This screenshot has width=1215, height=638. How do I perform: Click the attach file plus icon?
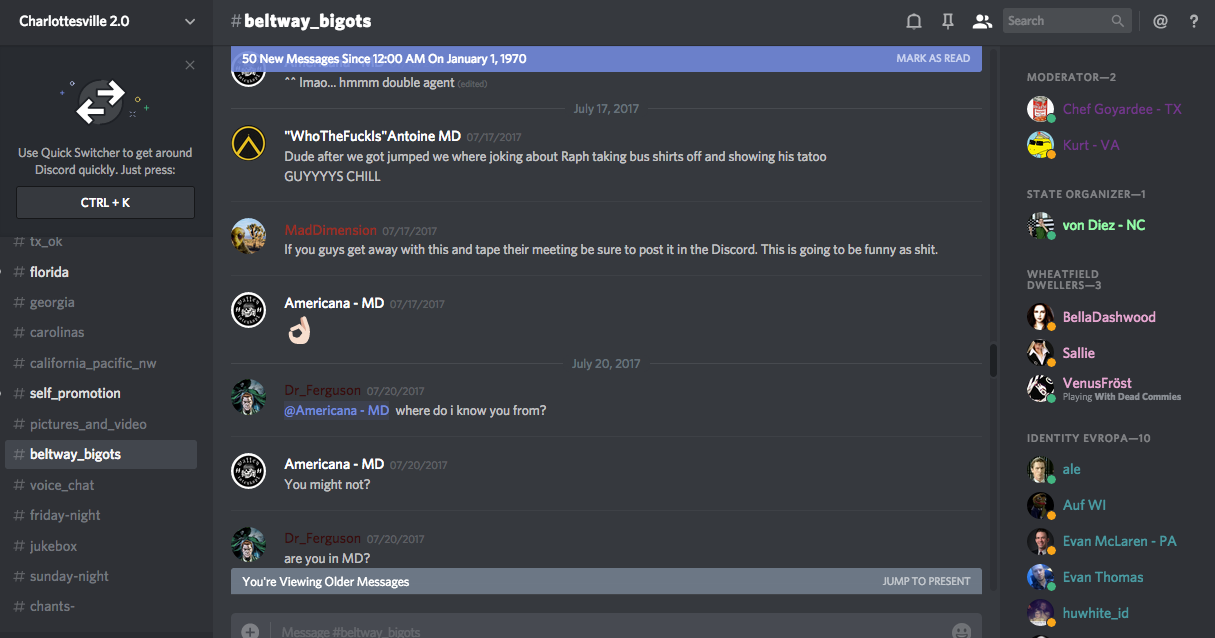coord(250,631)
